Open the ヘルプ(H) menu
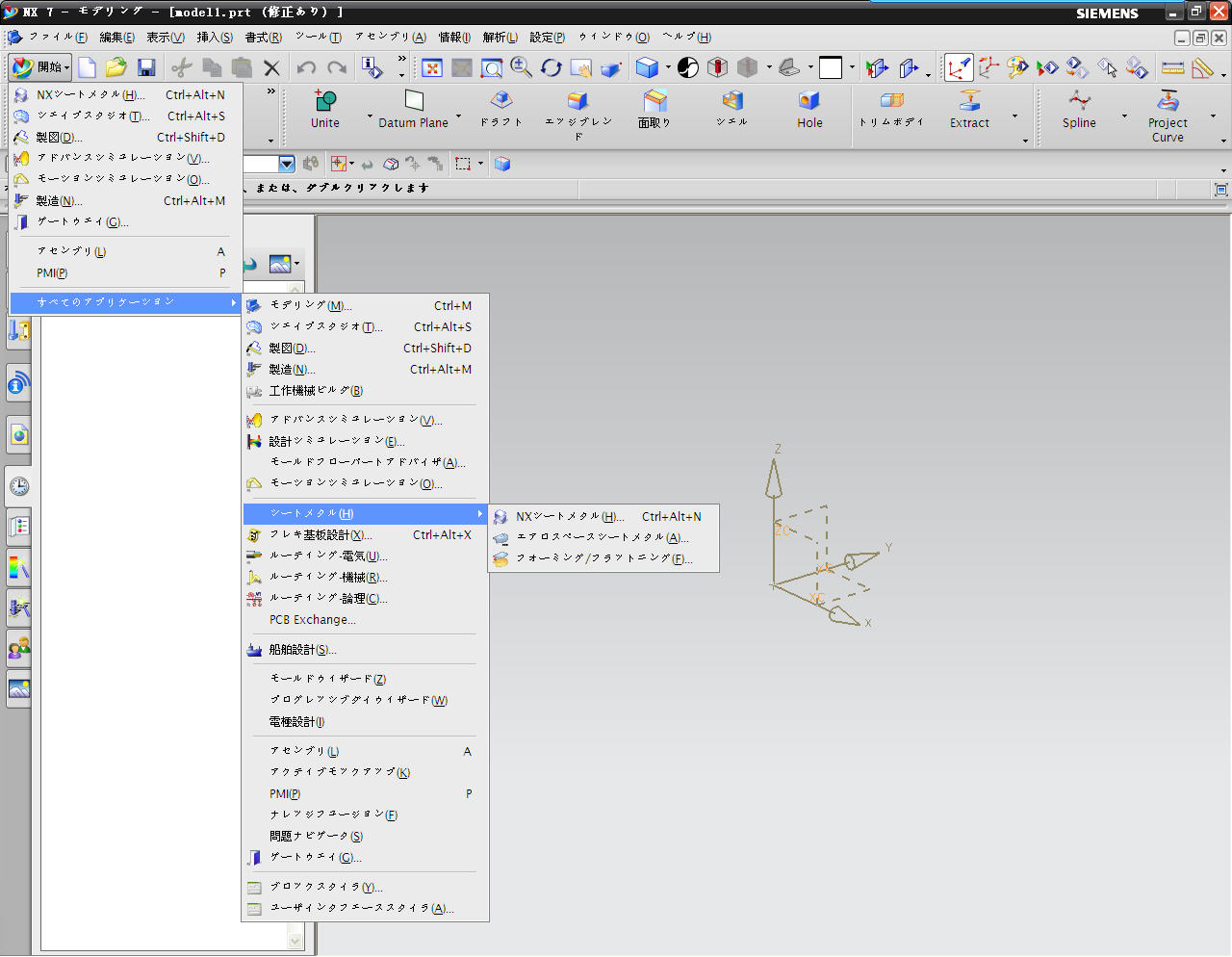Image resolution: width=1232 pixels, height=957 pixels. pos(686,37)
